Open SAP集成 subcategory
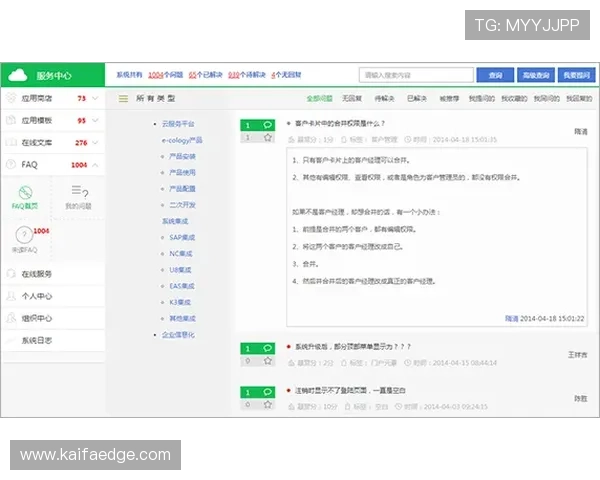 click(182, 237)
